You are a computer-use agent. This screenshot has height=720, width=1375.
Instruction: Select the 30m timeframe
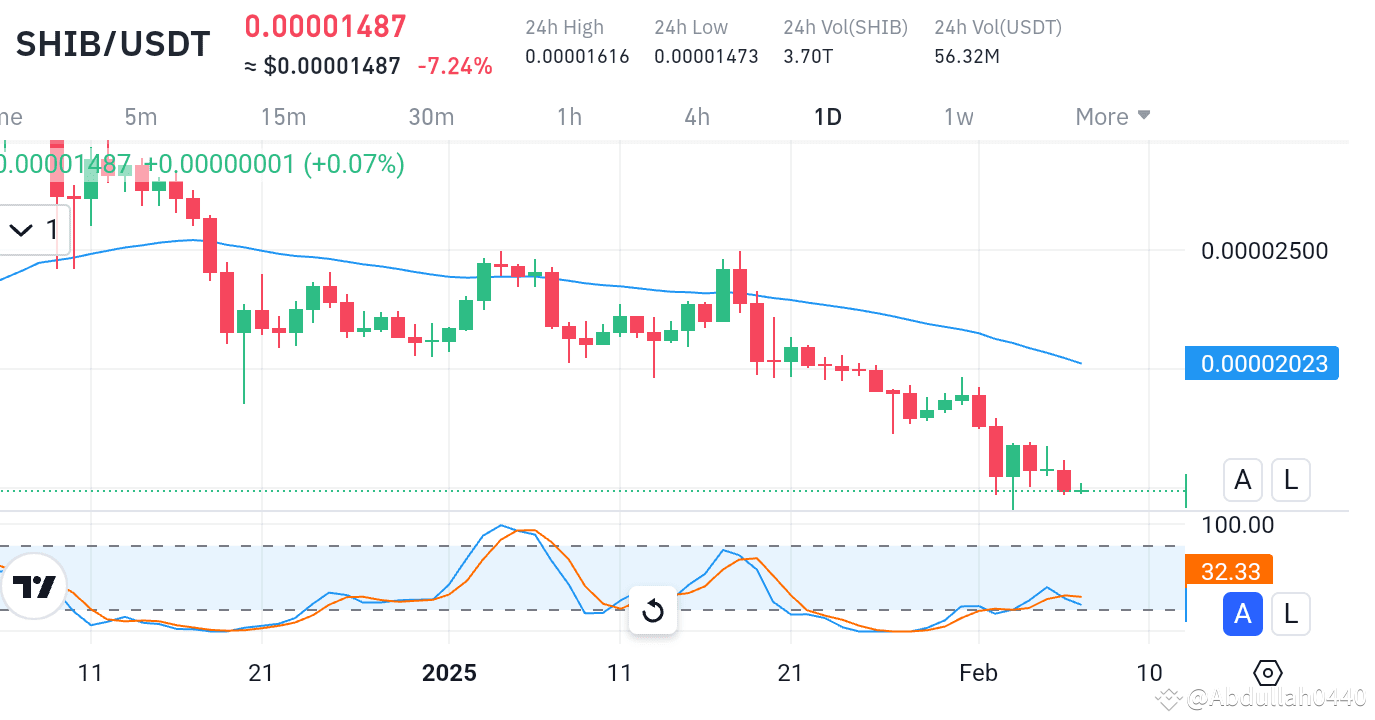(431, 116)
